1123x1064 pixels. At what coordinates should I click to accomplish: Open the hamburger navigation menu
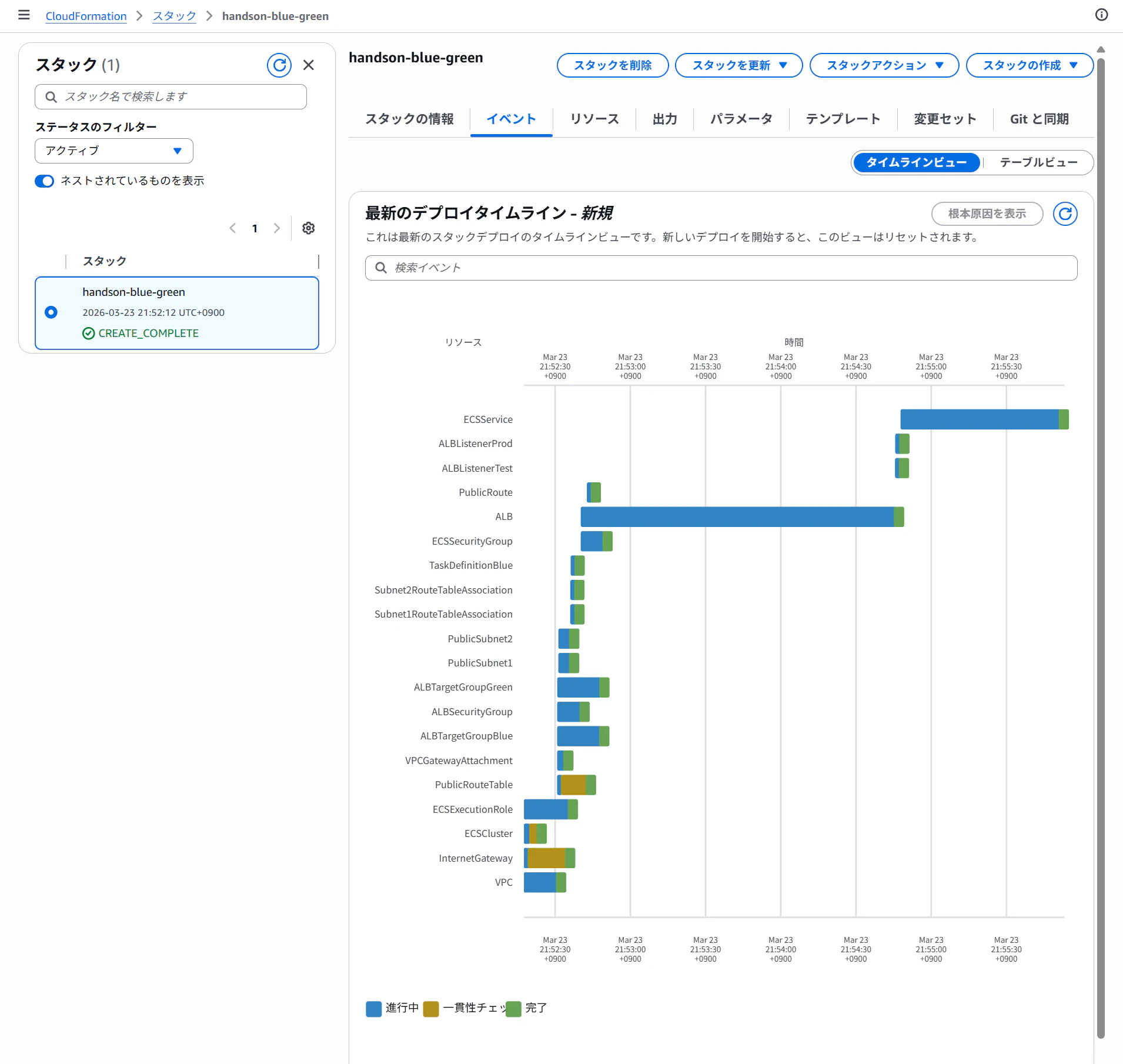24,15
